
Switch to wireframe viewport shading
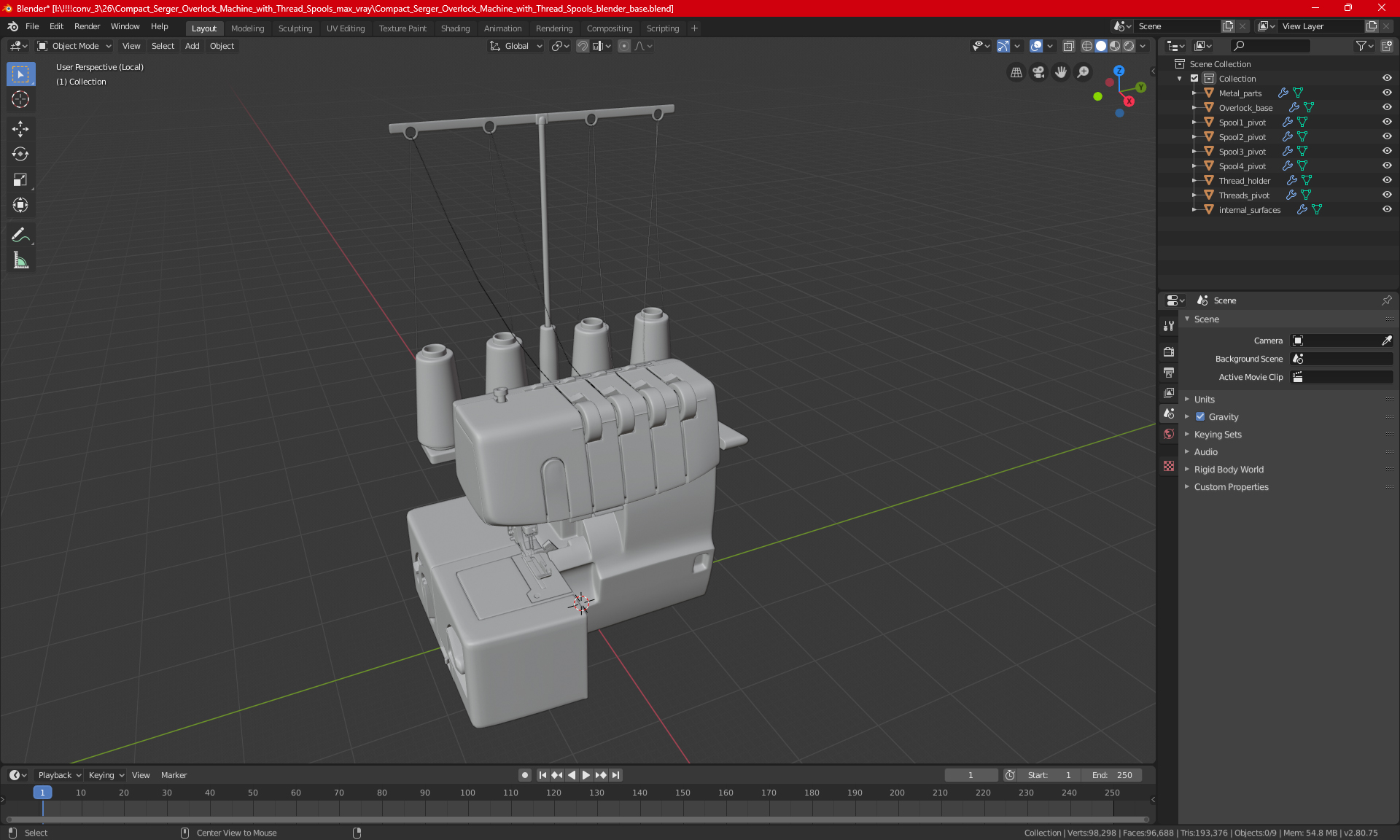tap(1086, 46)
